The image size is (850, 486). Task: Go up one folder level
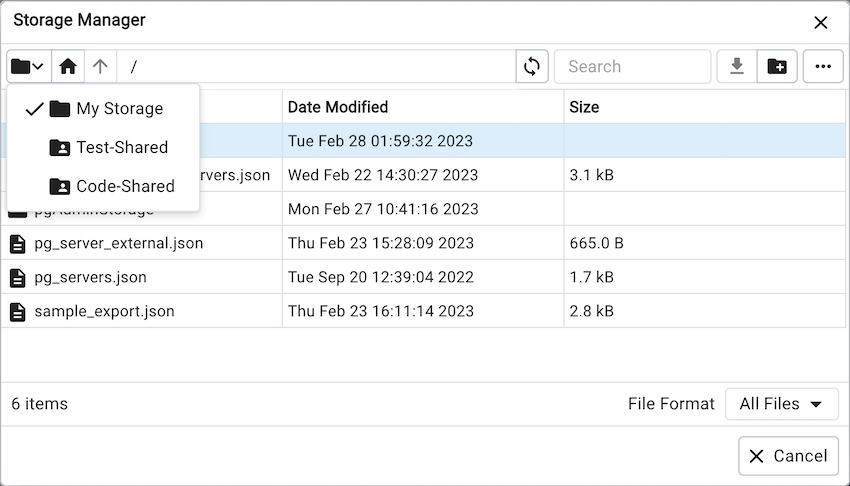[x=100, y=67]
